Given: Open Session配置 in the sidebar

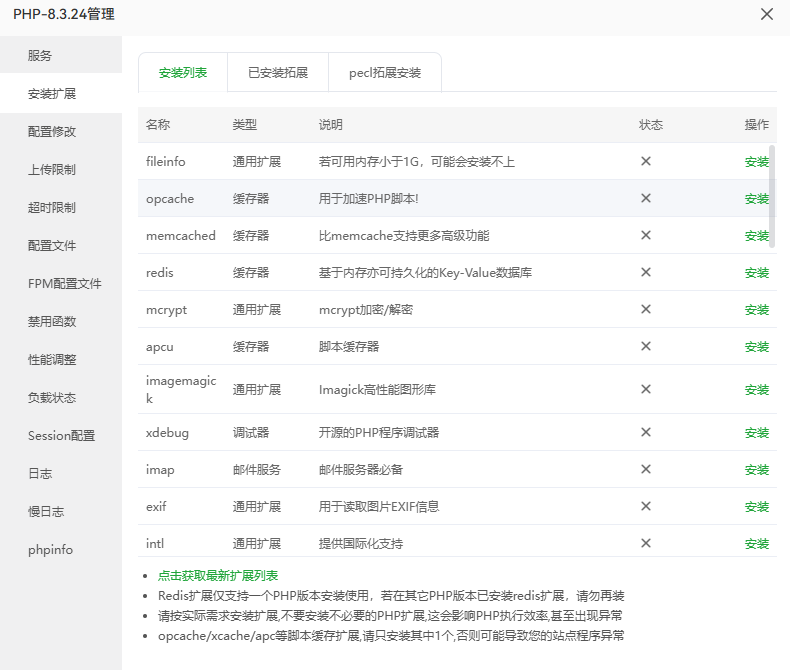Looking at the screenshot, I should [x=61, y=436].
